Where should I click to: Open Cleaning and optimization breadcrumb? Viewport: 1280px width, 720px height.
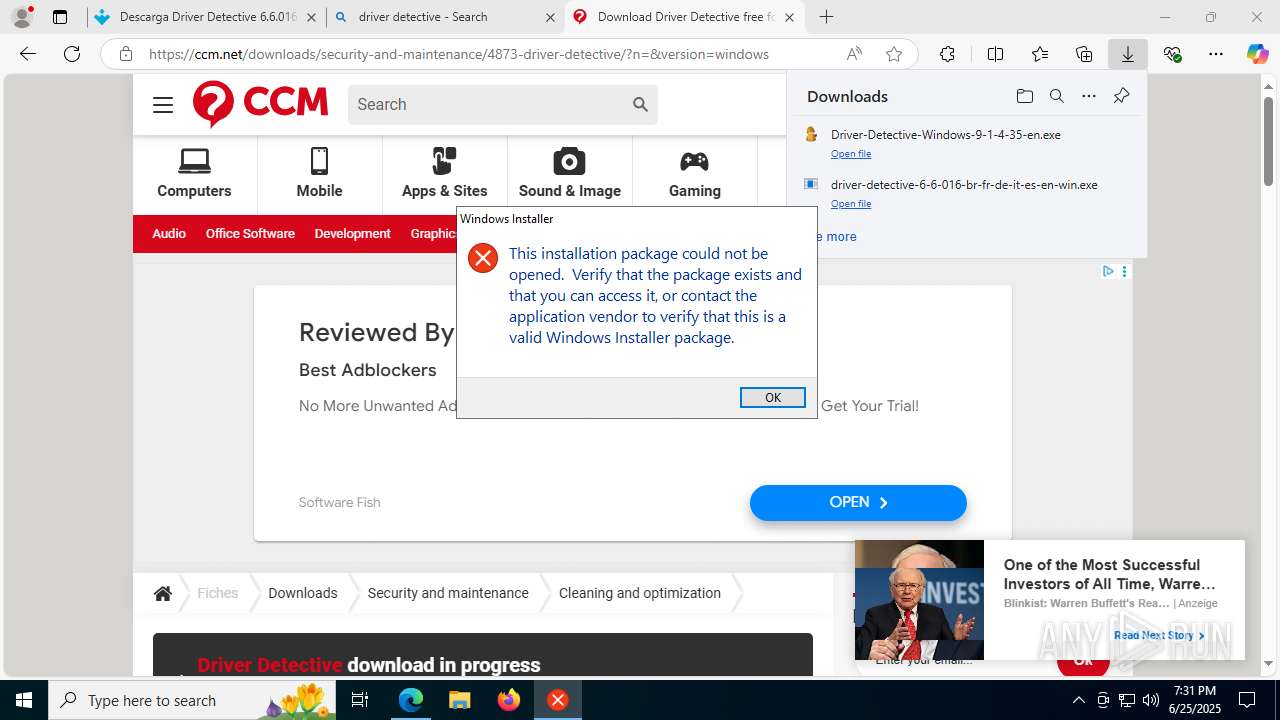click(x=640, y=593)
